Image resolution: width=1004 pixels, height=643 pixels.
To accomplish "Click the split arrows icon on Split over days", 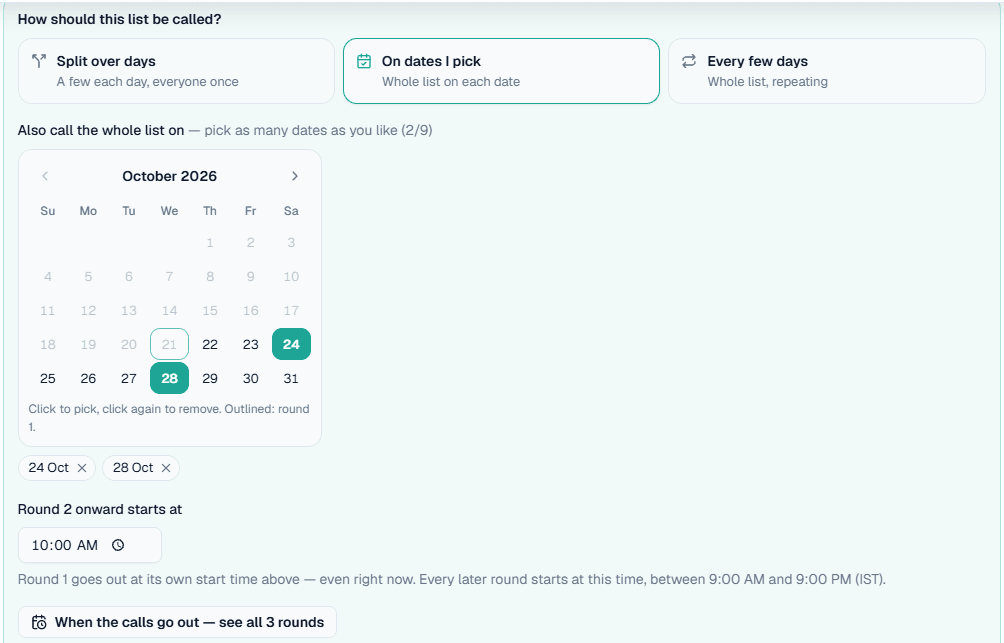I will click(39, 61).
